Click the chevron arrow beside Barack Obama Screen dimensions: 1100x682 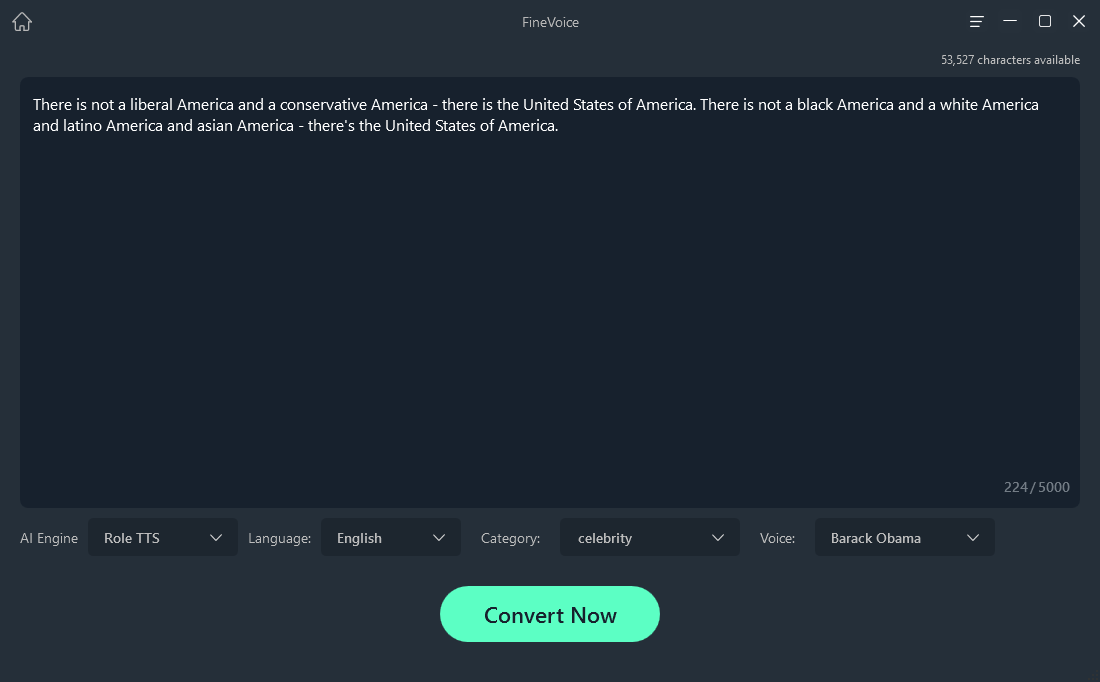click(973, 538)
